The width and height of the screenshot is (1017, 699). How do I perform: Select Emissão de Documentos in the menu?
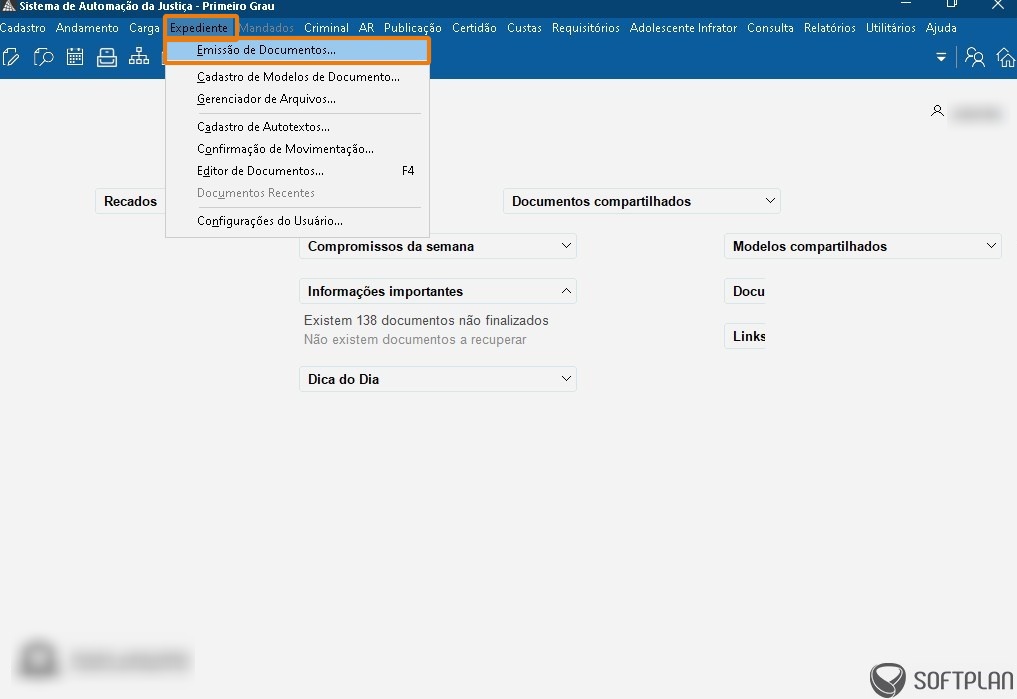coord(298,50)
